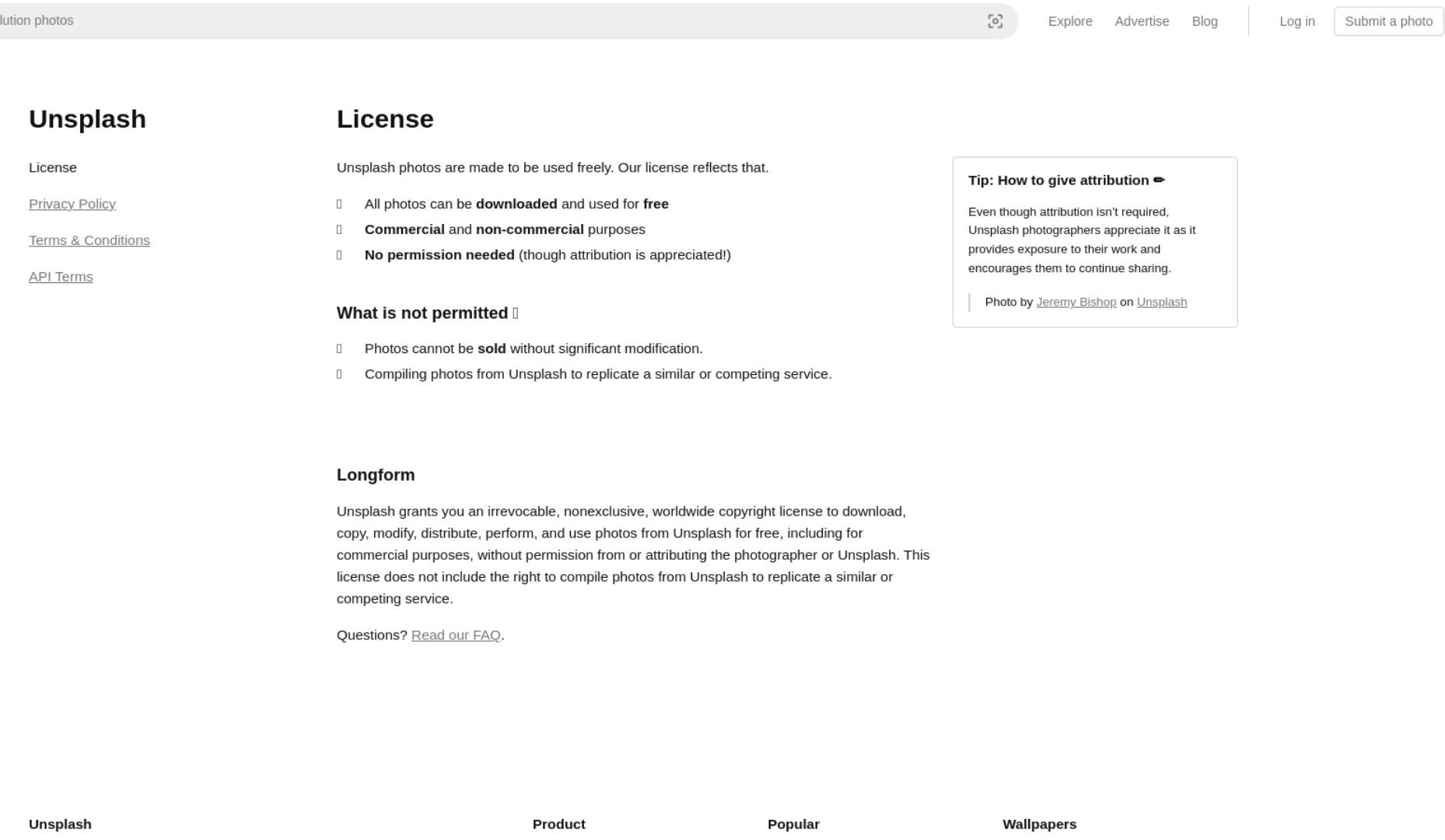Follow the Jeremy Bishop attribution link
The image size is (1445, 840).
[1076, 302]
